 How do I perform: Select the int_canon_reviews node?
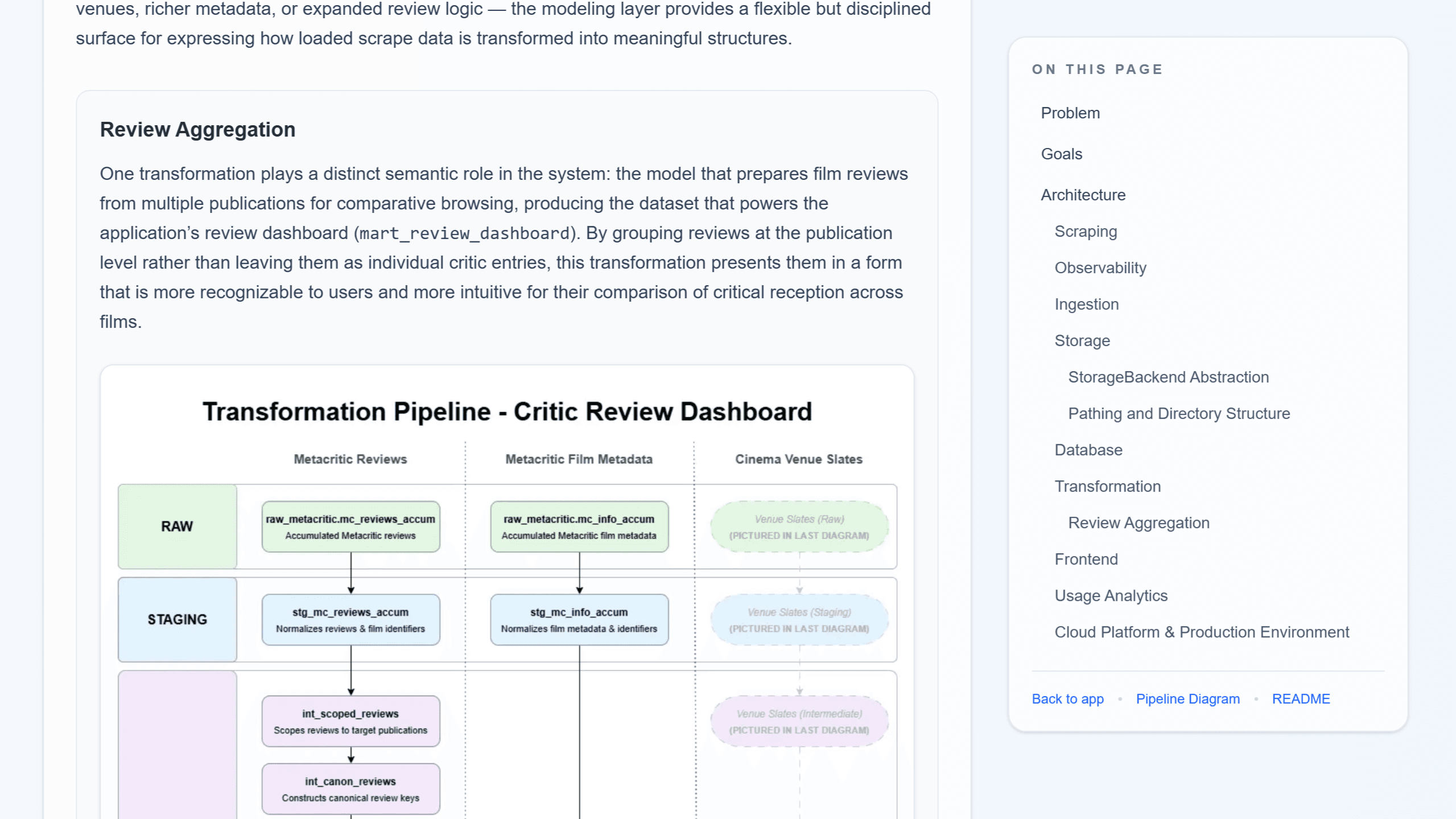click(x=350, y=789)
